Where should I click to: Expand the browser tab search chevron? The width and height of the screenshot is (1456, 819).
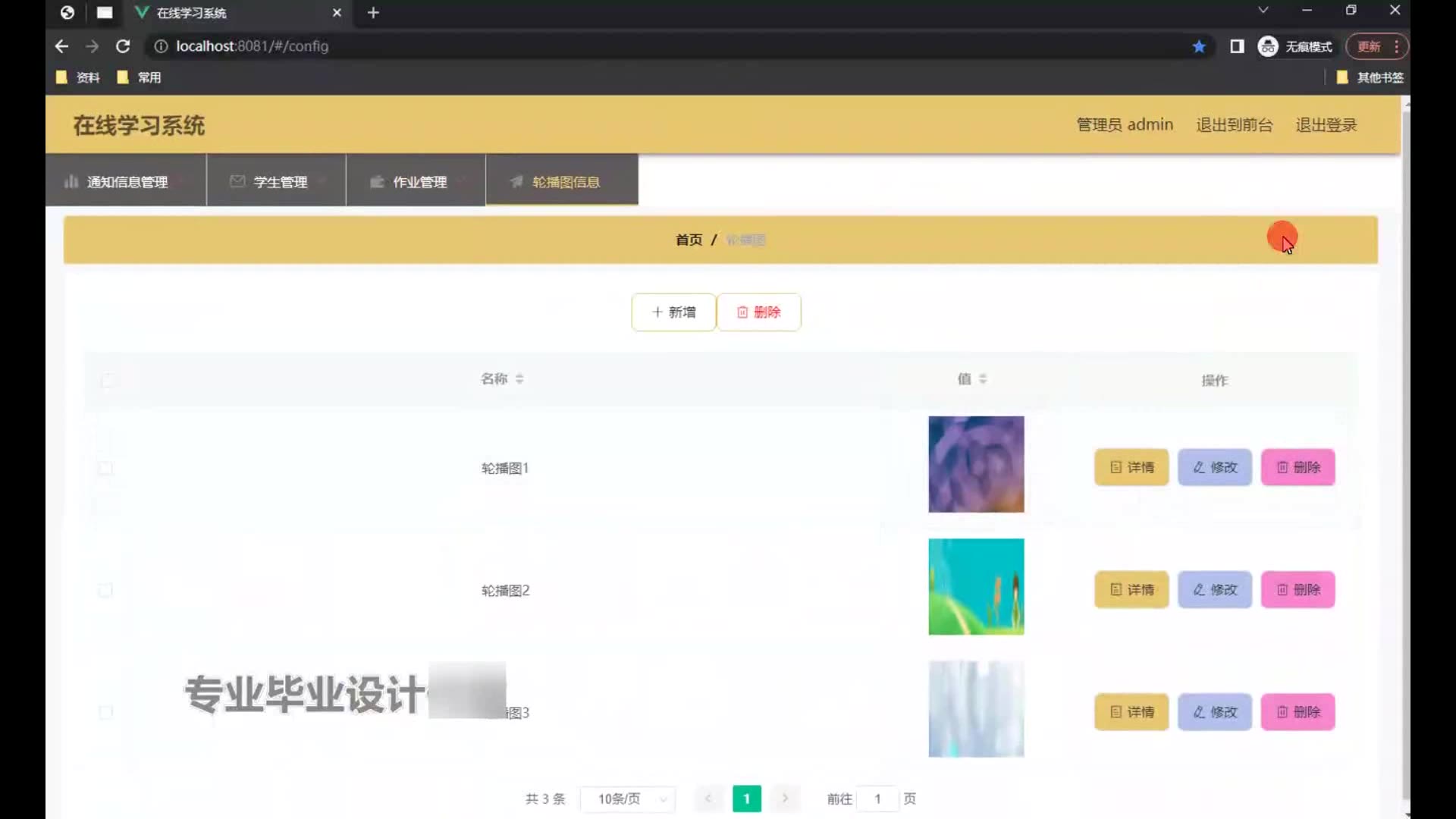1263,11
